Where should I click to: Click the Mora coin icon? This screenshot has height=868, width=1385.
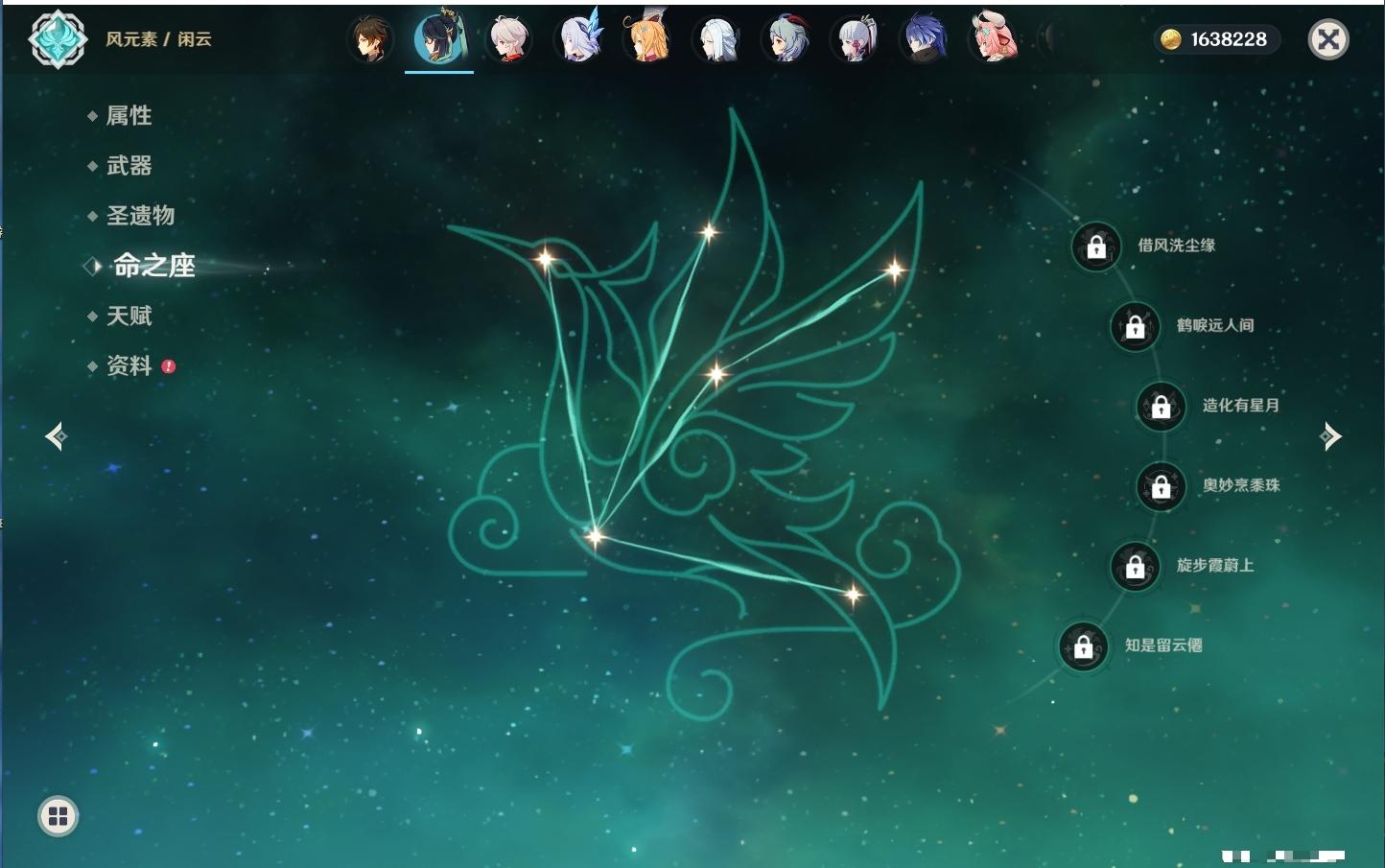[x=1170, y=39]
